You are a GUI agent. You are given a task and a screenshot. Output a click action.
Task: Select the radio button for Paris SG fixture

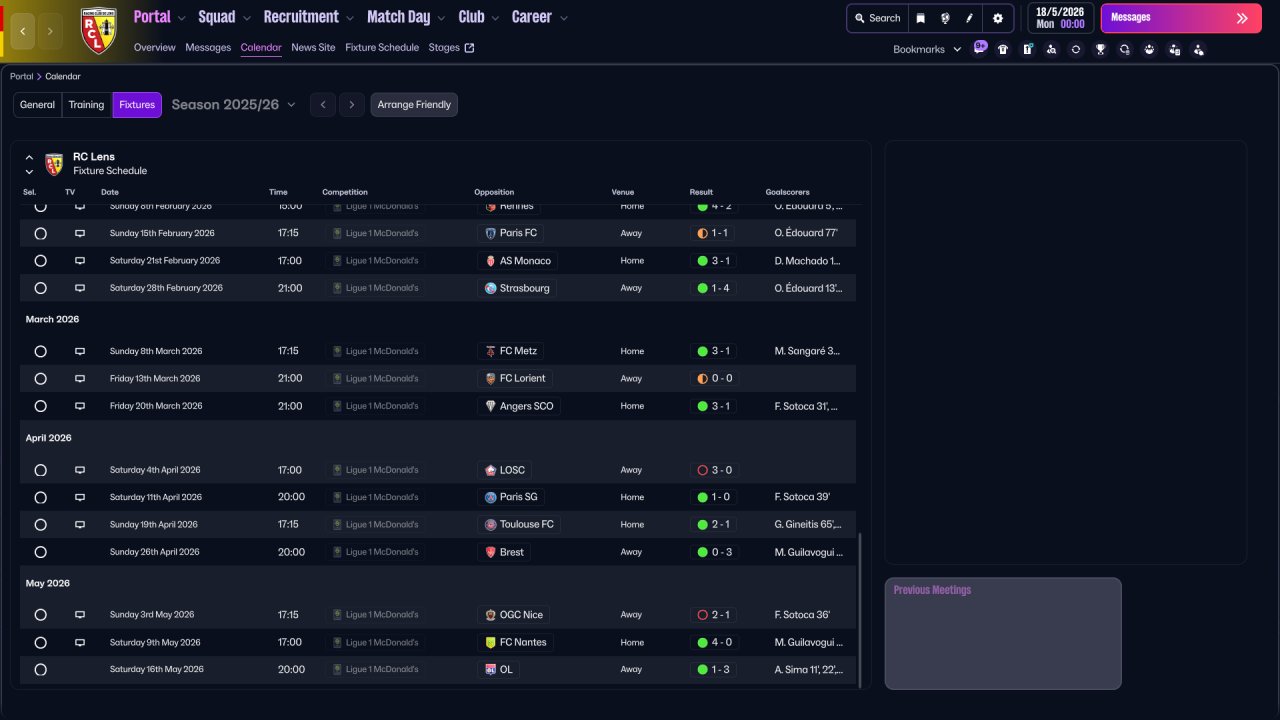40,497
